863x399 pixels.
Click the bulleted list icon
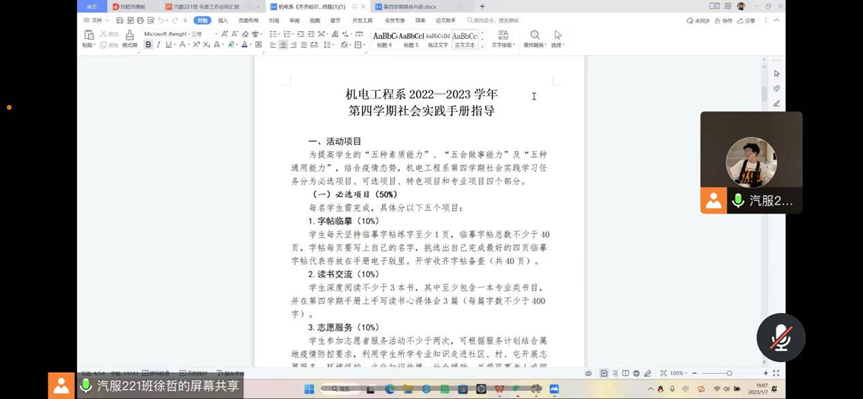tap(273, 34)
